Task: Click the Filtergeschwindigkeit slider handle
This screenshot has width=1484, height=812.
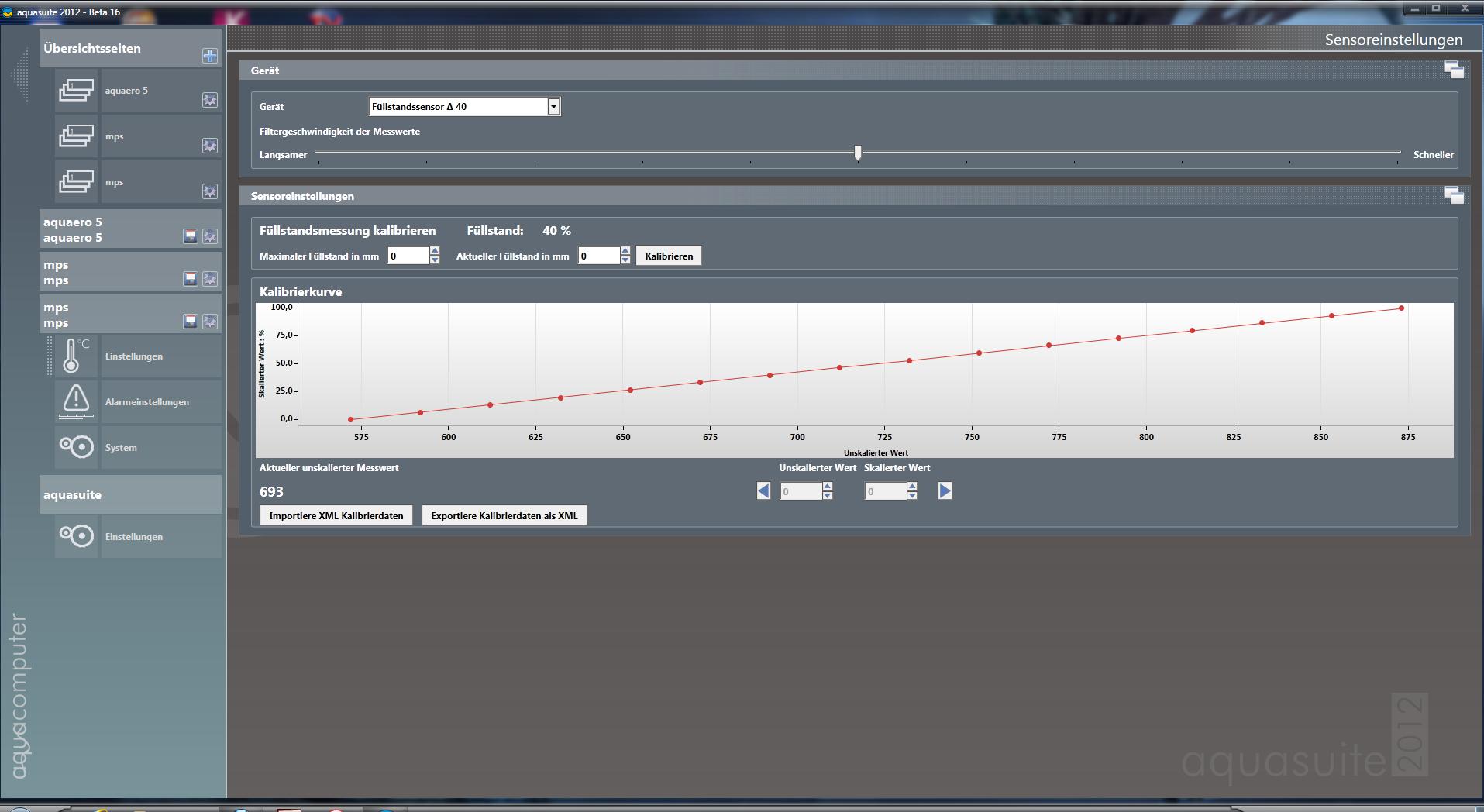Action: point(858,153)
